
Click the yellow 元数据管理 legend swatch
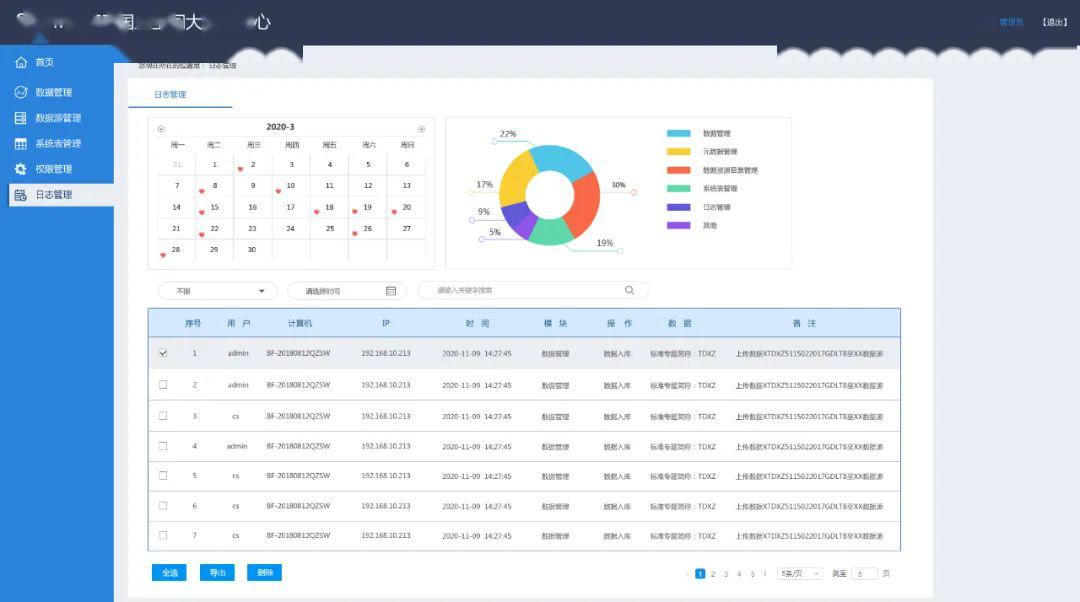click(x=678, y=152)
